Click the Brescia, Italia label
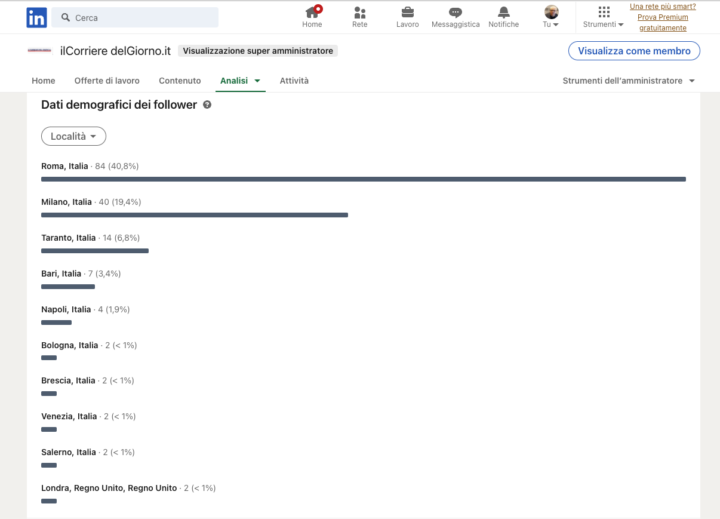 [x=68, y=380]
